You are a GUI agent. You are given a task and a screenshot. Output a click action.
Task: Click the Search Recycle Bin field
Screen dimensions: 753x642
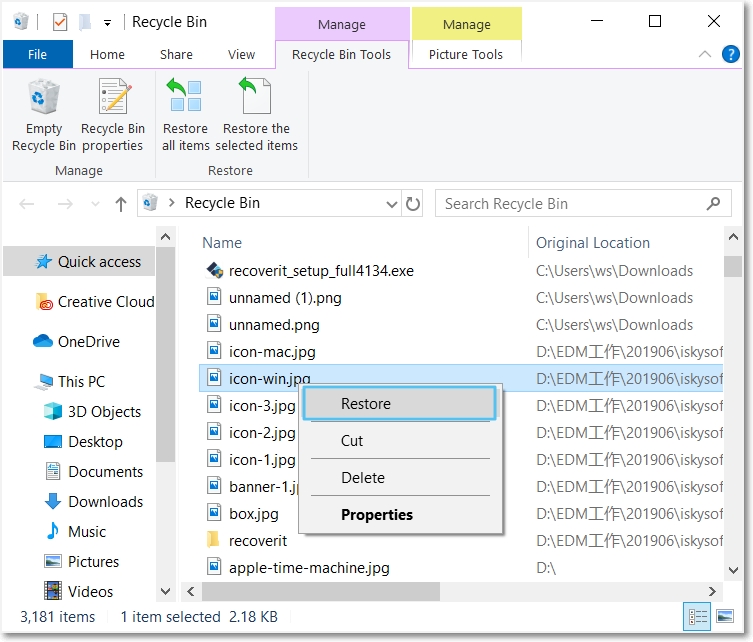coord(571,204)
